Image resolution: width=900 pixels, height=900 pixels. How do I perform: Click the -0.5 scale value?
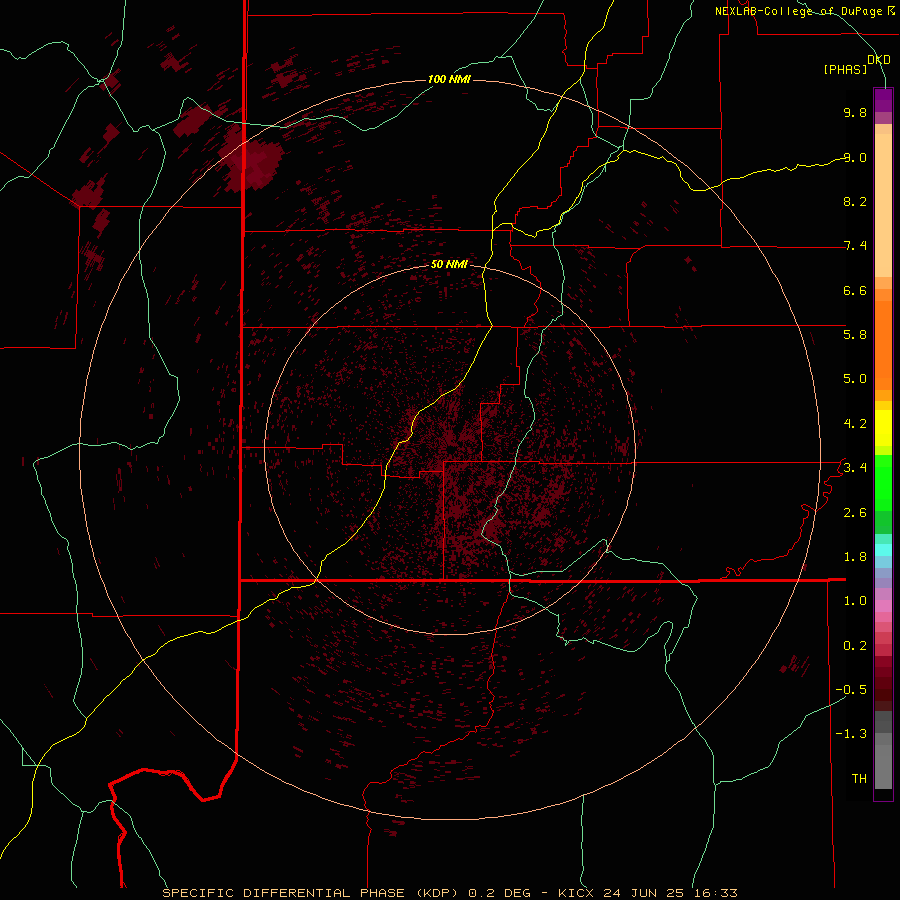pos(851,690)
